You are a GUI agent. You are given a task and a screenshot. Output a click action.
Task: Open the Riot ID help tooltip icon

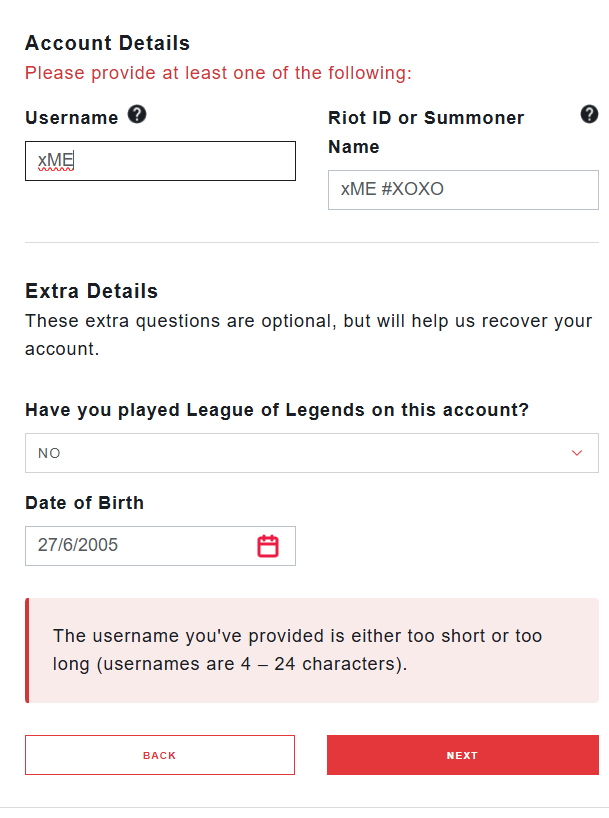point(589,114)
